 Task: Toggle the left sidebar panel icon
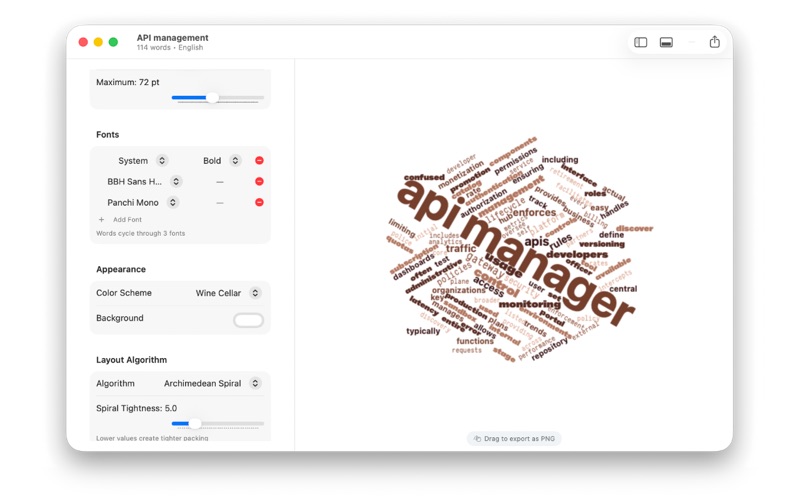[x=640, y=42]
